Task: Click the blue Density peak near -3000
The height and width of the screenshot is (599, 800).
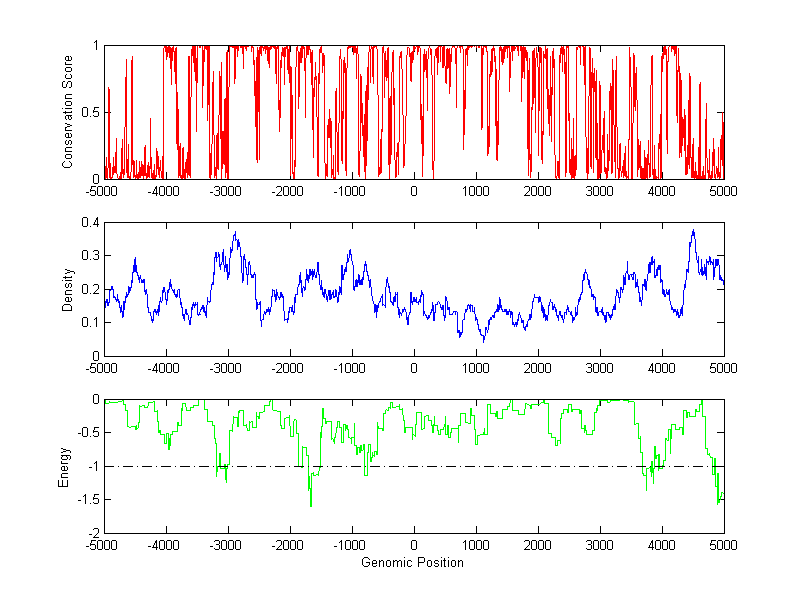Action: [235, 233]
